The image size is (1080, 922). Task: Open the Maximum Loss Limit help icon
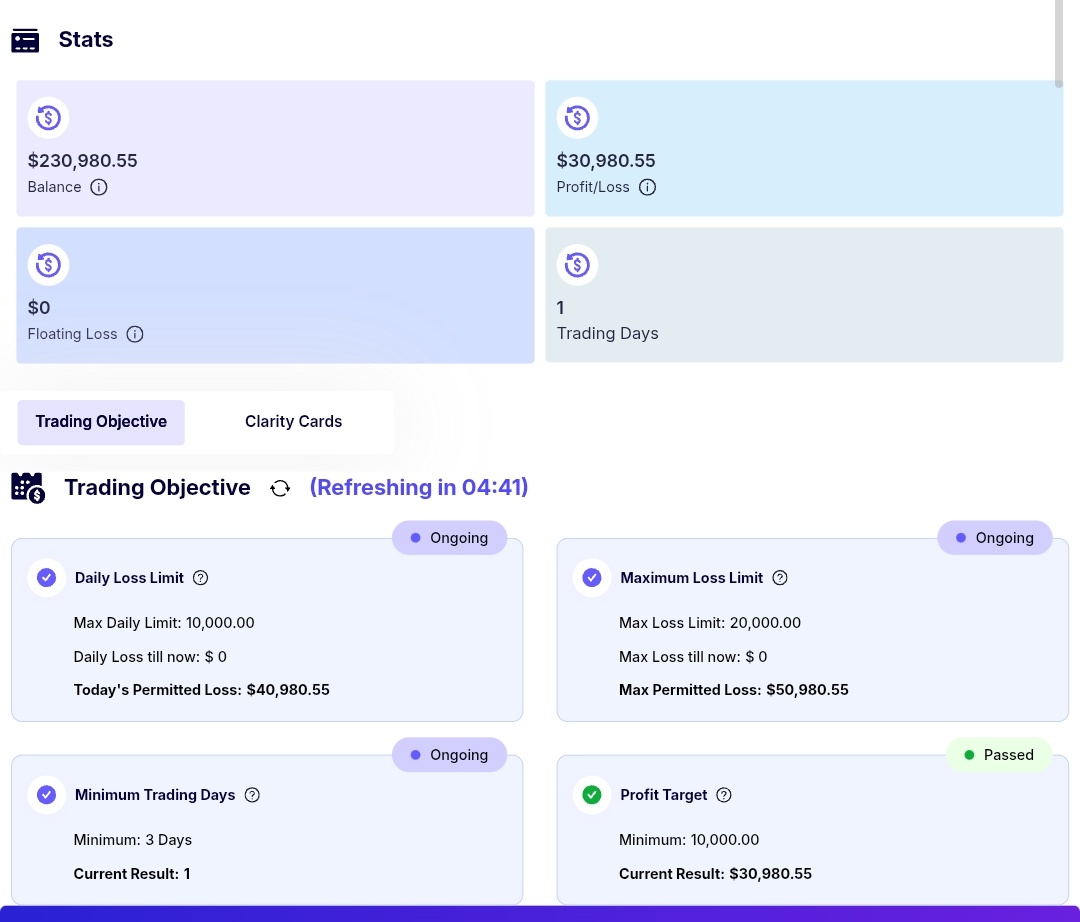(x=780, y=578)
